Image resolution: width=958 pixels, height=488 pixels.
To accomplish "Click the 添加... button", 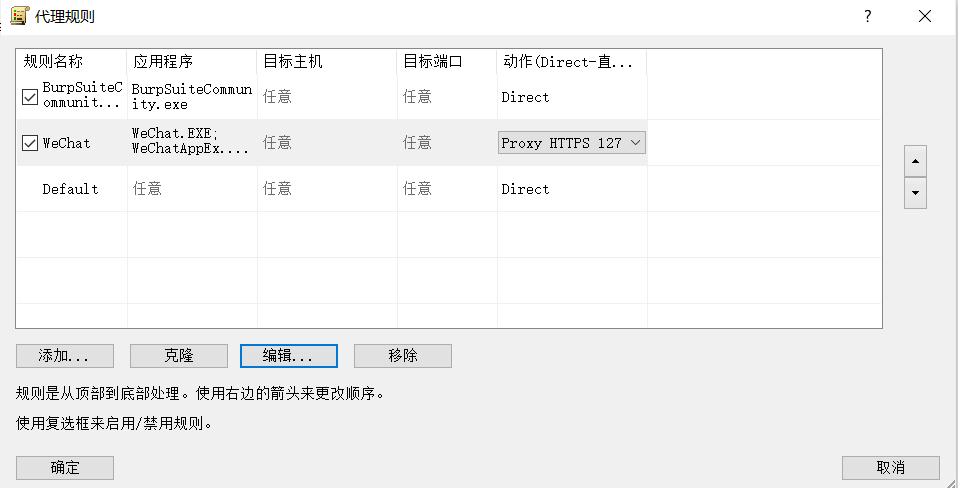I will coord(65,356).
